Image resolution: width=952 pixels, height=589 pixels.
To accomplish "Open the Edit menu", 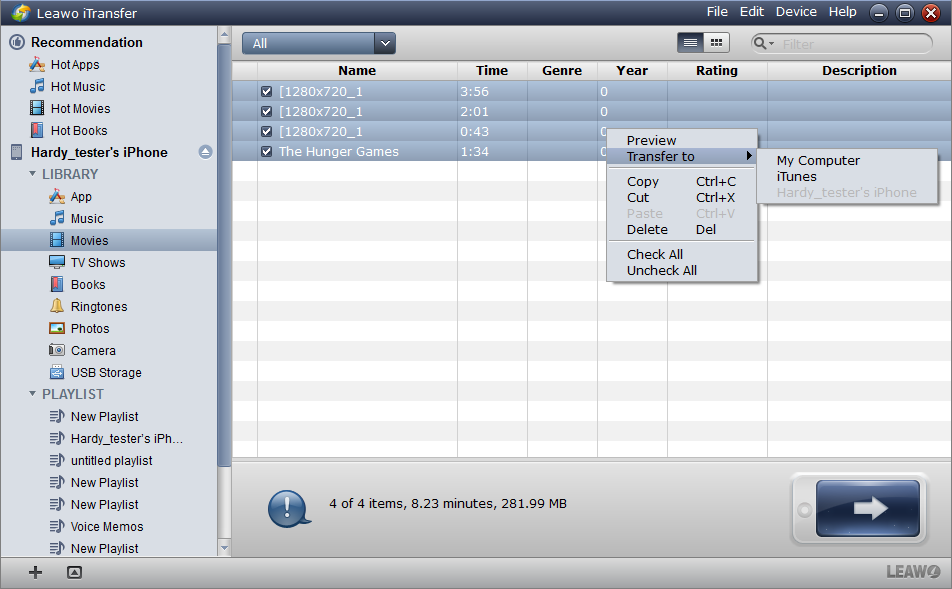I will coord(752,12).
